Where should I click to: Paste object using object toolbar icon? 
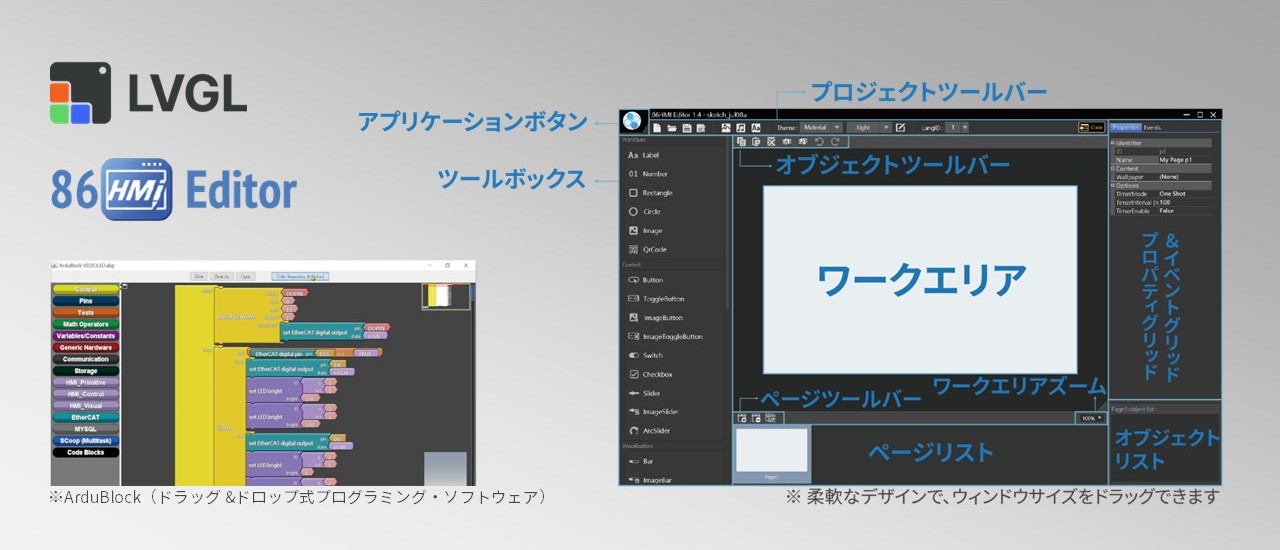tap(756, 142)
